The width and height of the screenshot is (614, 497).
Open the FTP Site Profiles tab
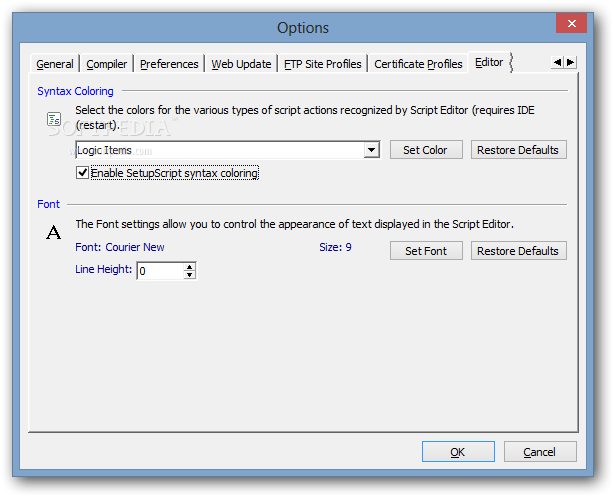323,64
